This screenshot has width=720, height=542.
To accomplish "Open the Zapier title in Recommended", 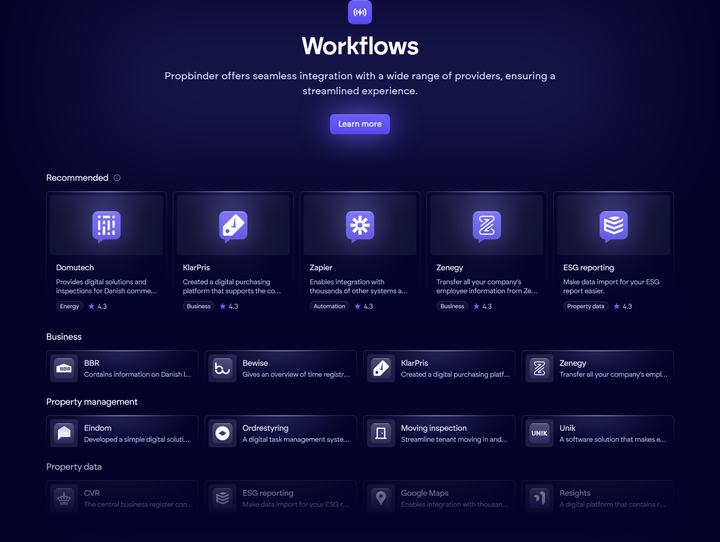I will (x=321, y=267).
